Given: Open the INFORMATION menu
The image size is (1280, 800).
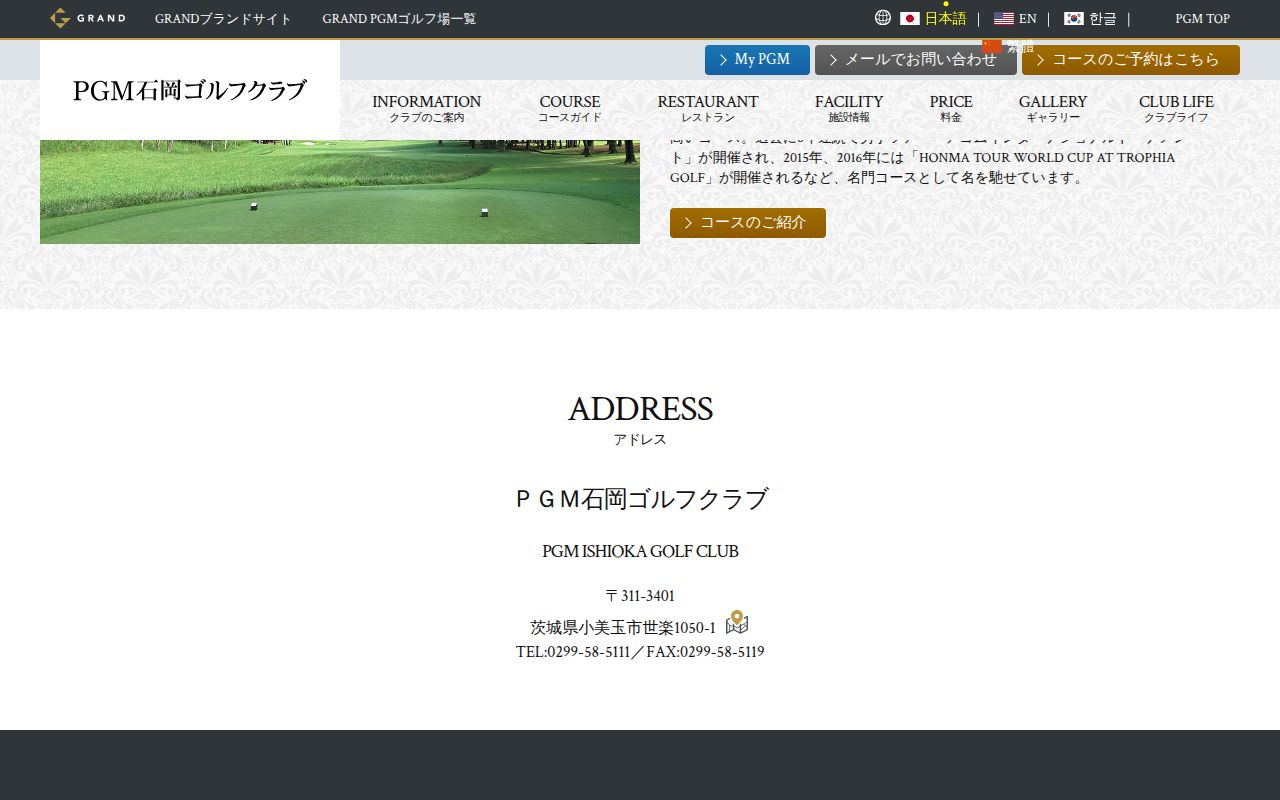Looking at the screenshot, I should [427, 108].
